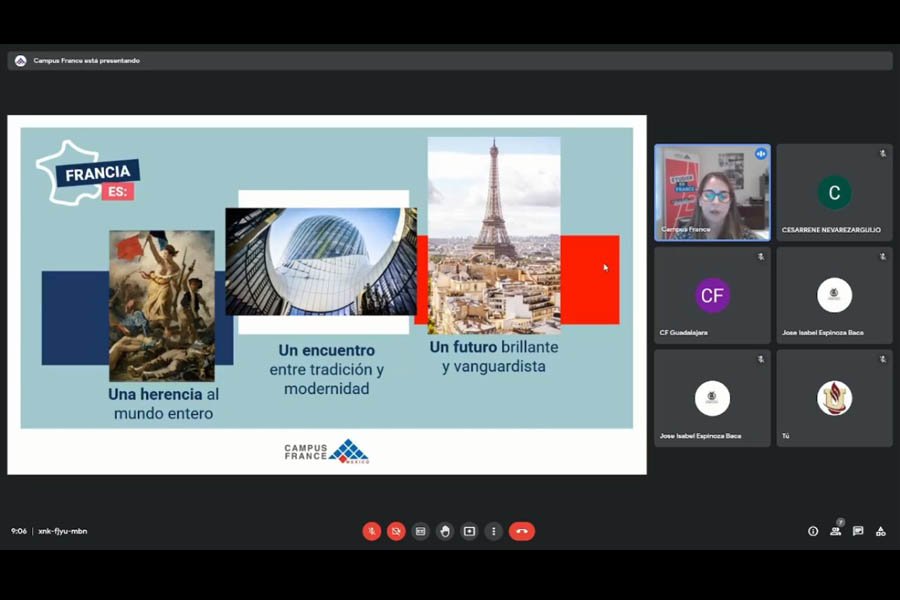Click the "Un futuro brillante y vanguardista" caption

coord(494,357)
